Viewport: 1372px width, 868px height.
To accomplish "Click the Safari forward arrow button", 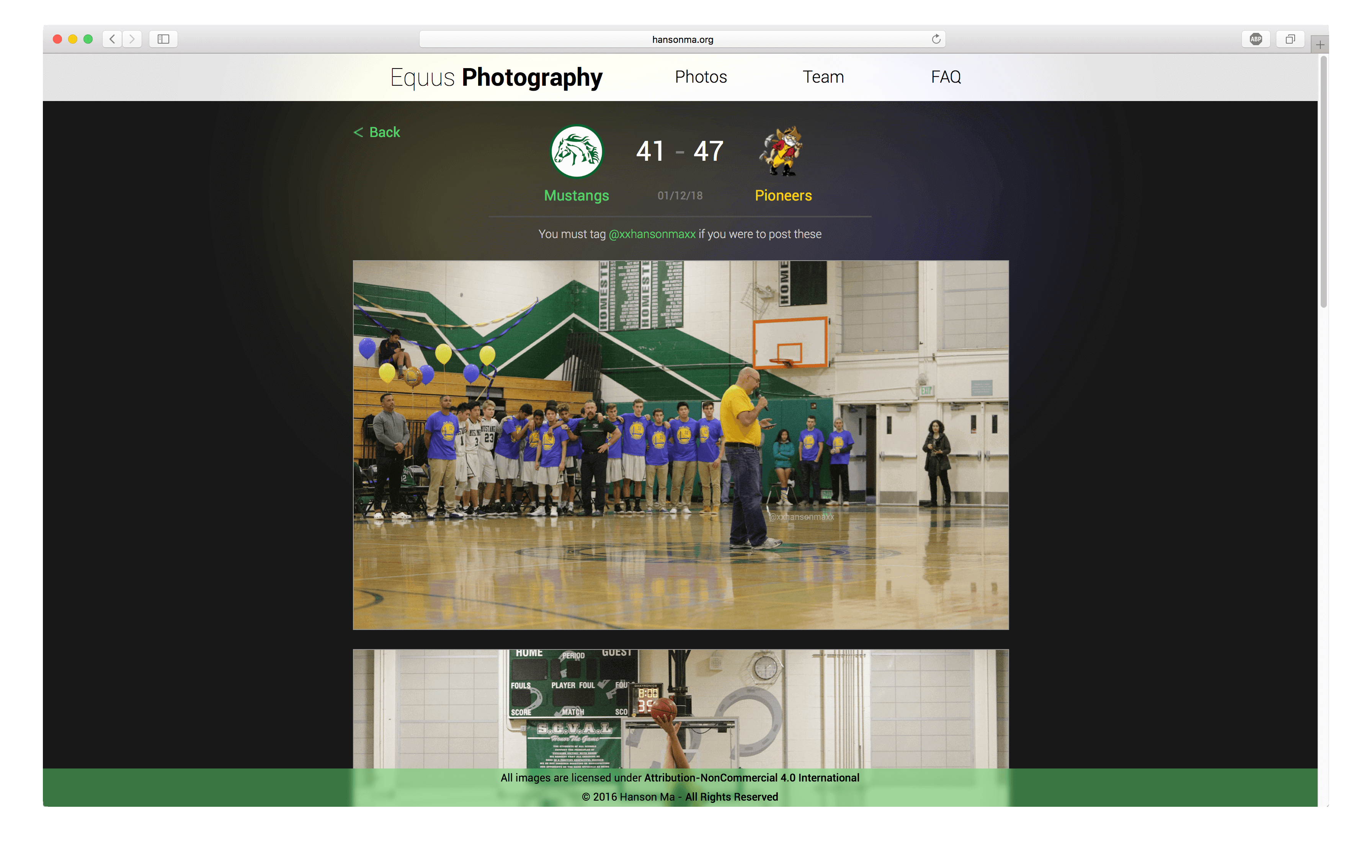I will pyautogui.click(x=132, y=39).
